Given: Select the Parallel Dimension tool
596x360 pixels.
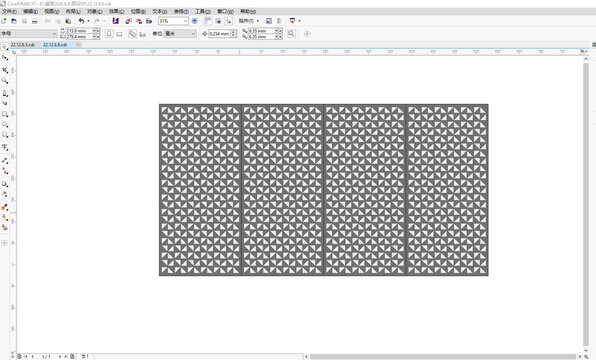Looking at the screenshot, I should click(5, 160).
